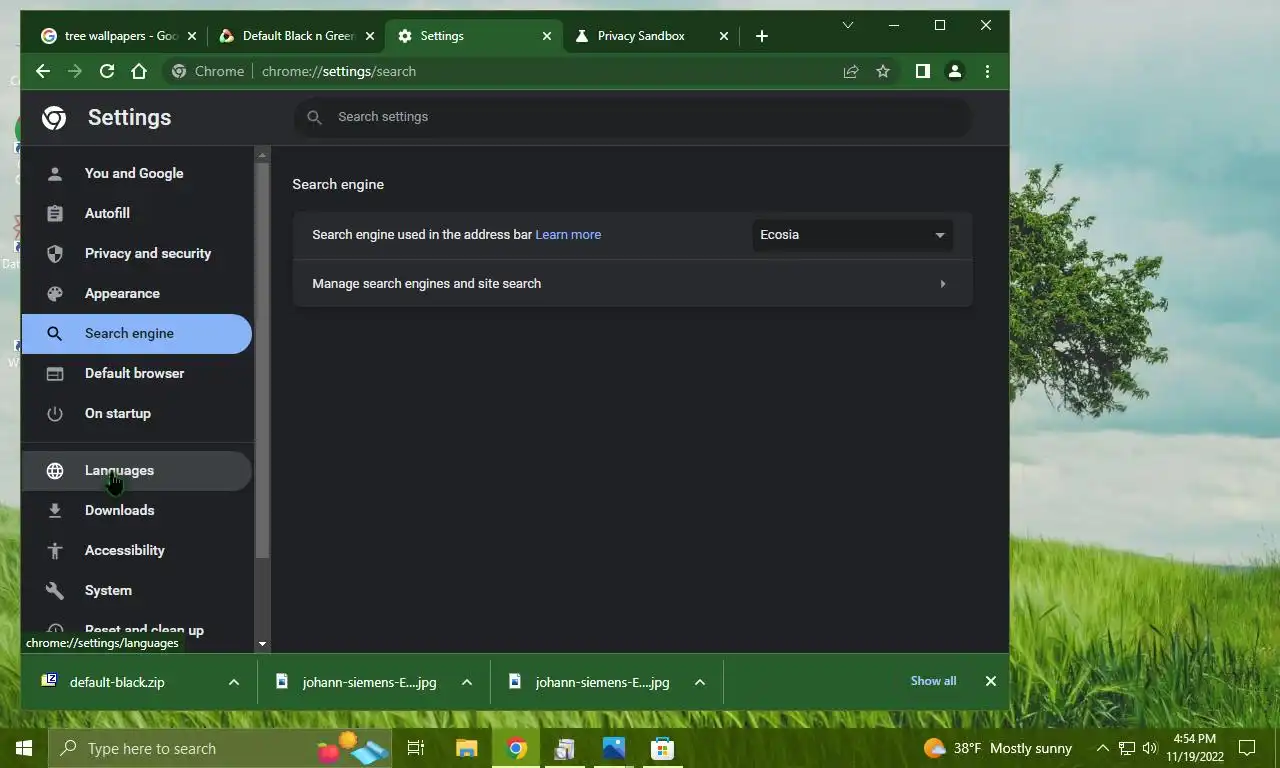Click the address bar URL

[x=339, y=71]
